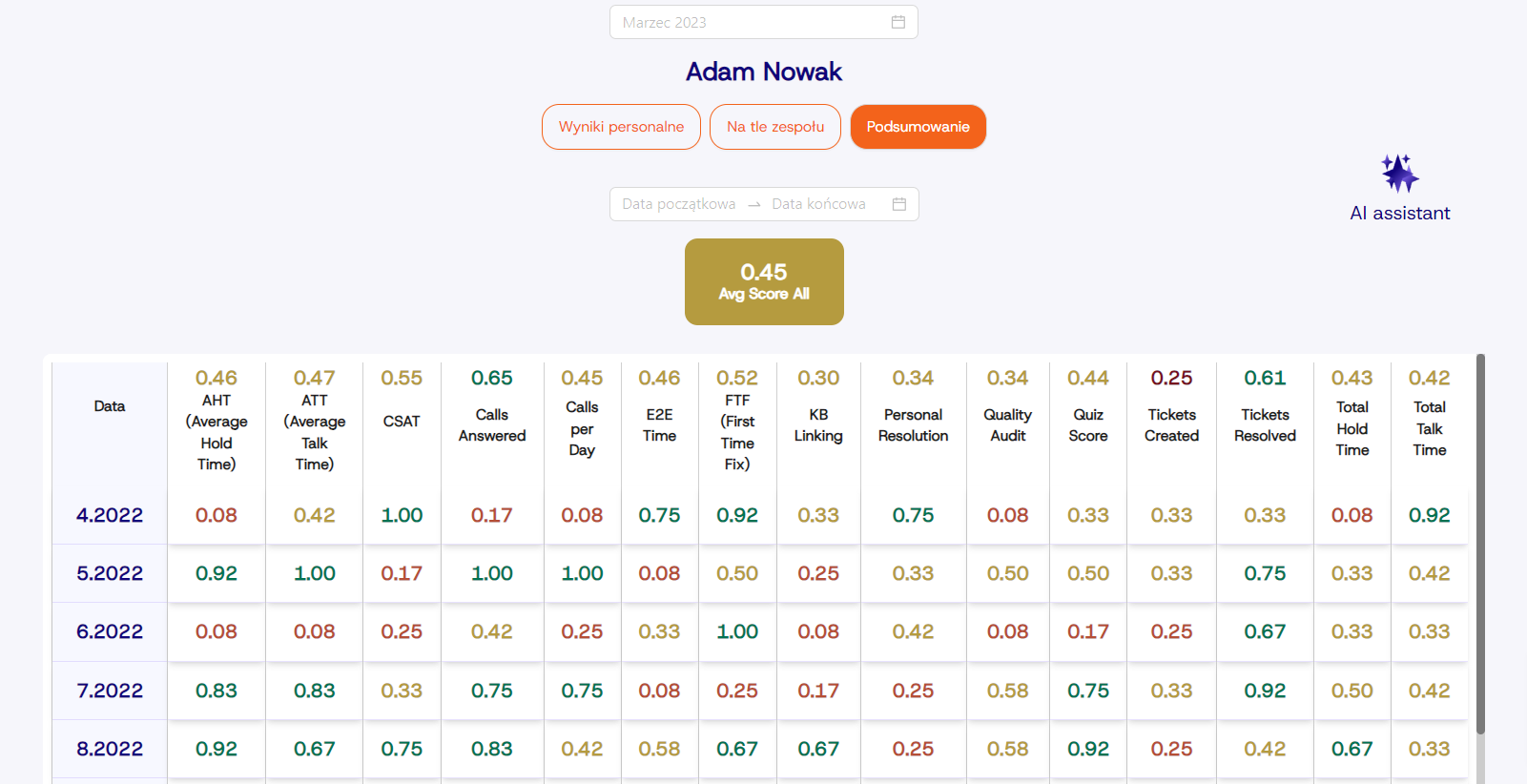The width and height of the screenshot is (1527, 784).
Task: Click the 0.45 Avg Score All card
Action: pos(764,281)
